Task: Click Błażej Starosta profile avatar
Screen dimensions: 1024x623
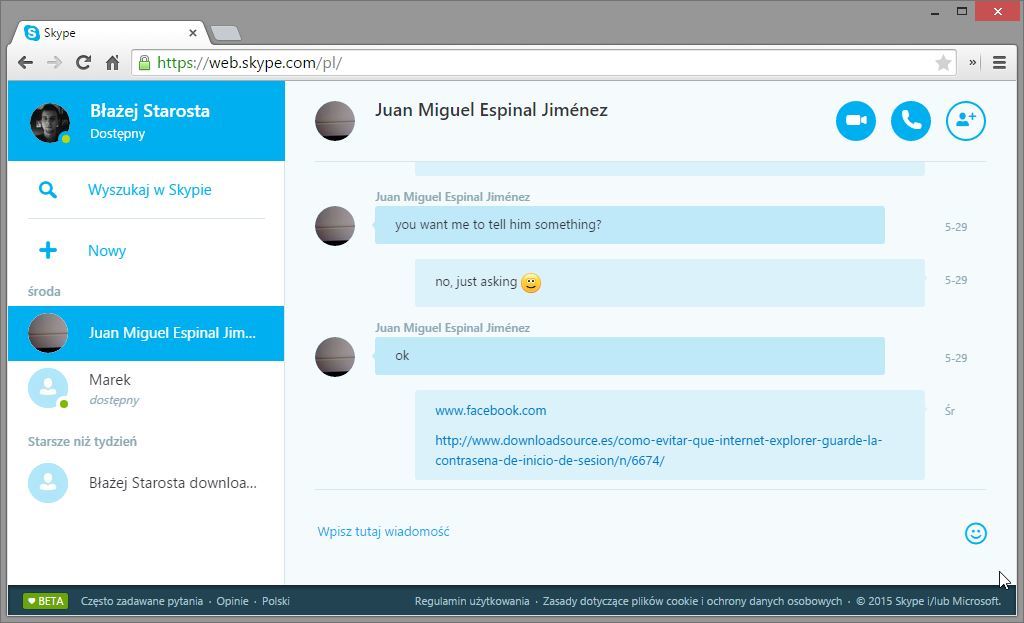Action: click(x=50, y=122)
